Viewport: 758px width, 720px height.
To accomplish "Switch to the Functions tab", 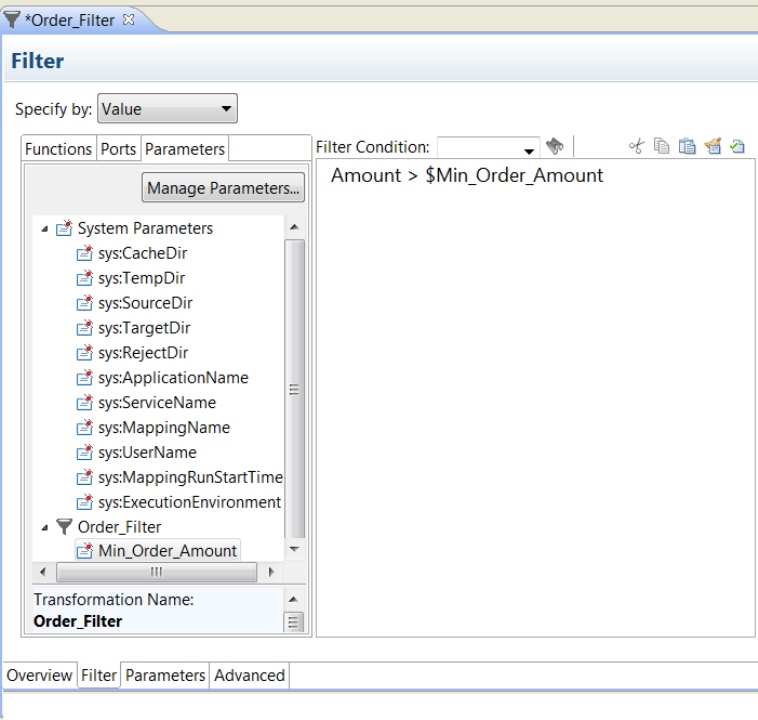I will tap(58, 149).
